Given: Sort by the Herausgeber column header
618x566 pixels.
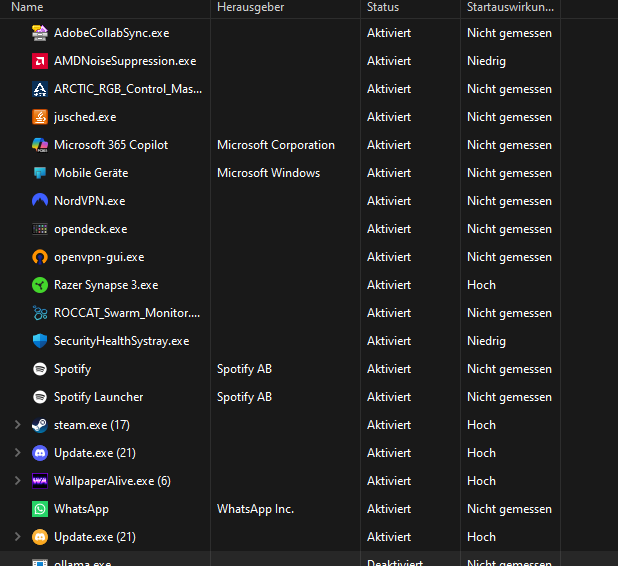Looking at the screenshot, I should (250, 7).
